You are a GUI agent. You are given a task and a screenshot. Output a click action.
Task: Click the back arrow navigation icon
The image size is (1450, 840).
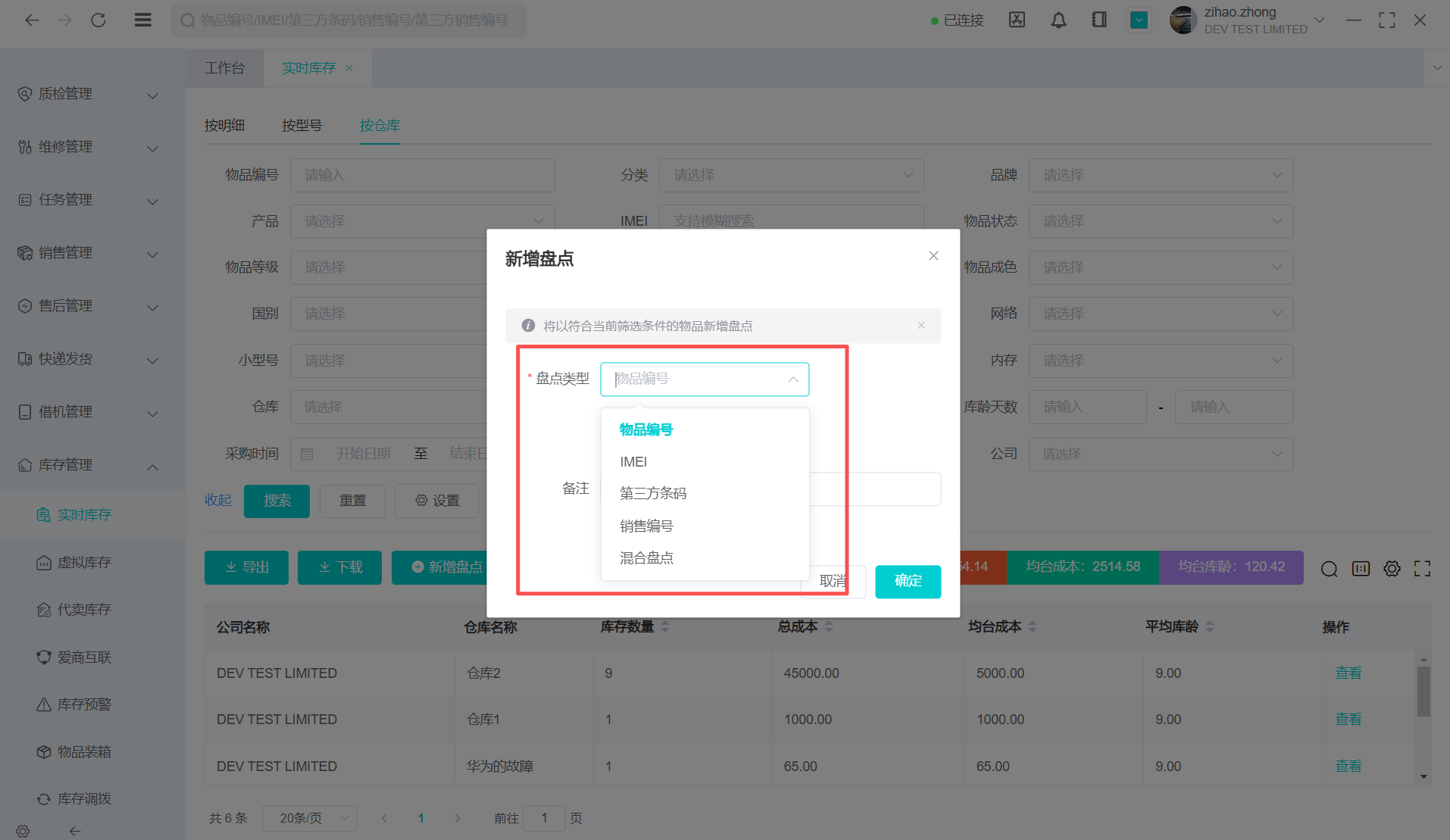pos(32,20)
